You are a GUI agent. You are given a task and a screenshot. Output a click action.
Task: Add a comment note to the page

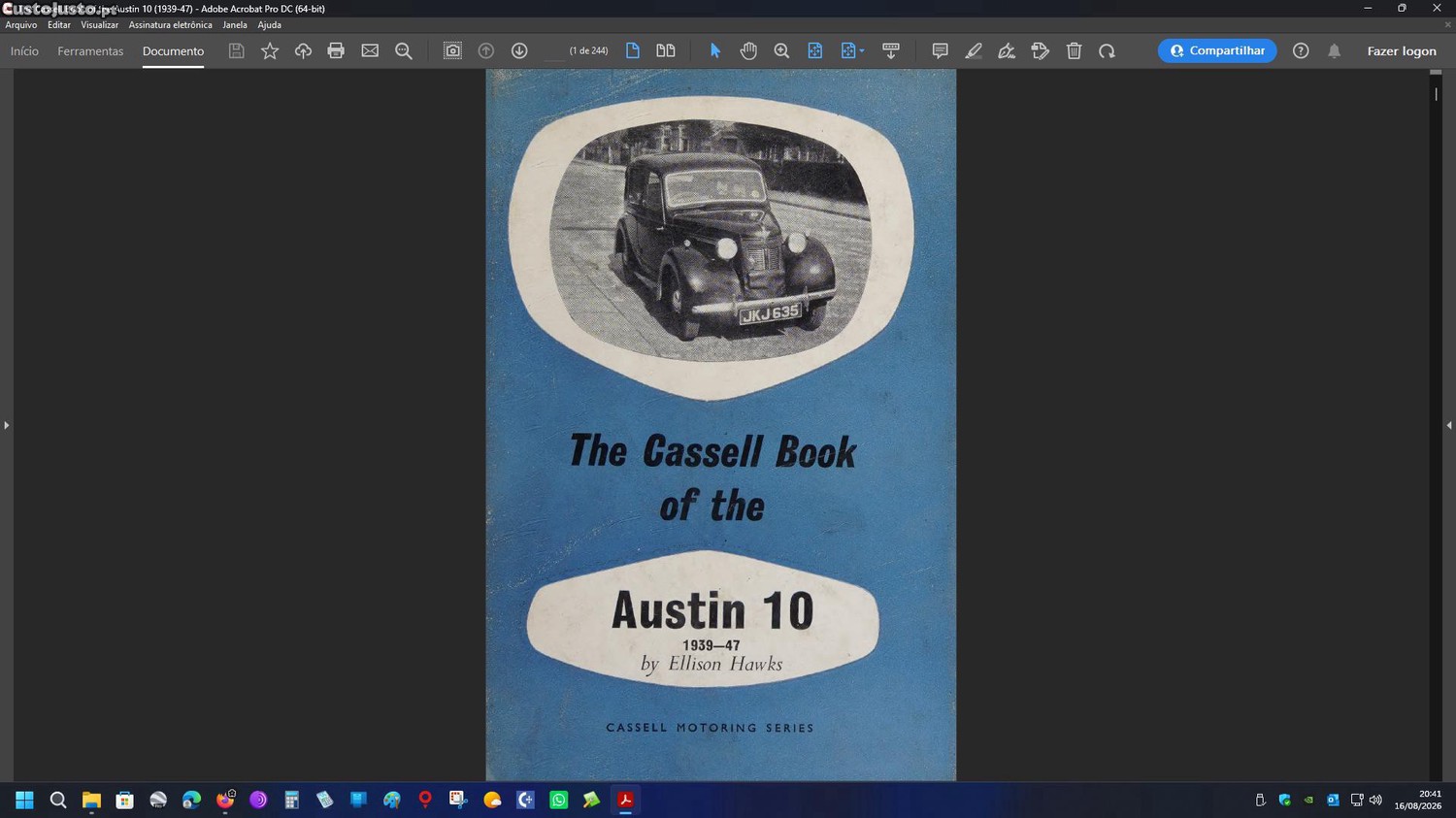coord(940,50)
